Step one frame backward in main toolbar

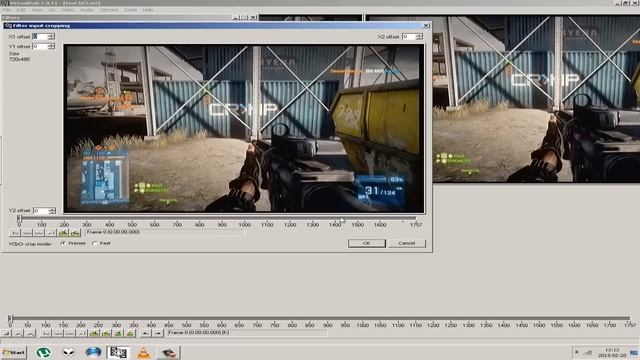point(57,333)
